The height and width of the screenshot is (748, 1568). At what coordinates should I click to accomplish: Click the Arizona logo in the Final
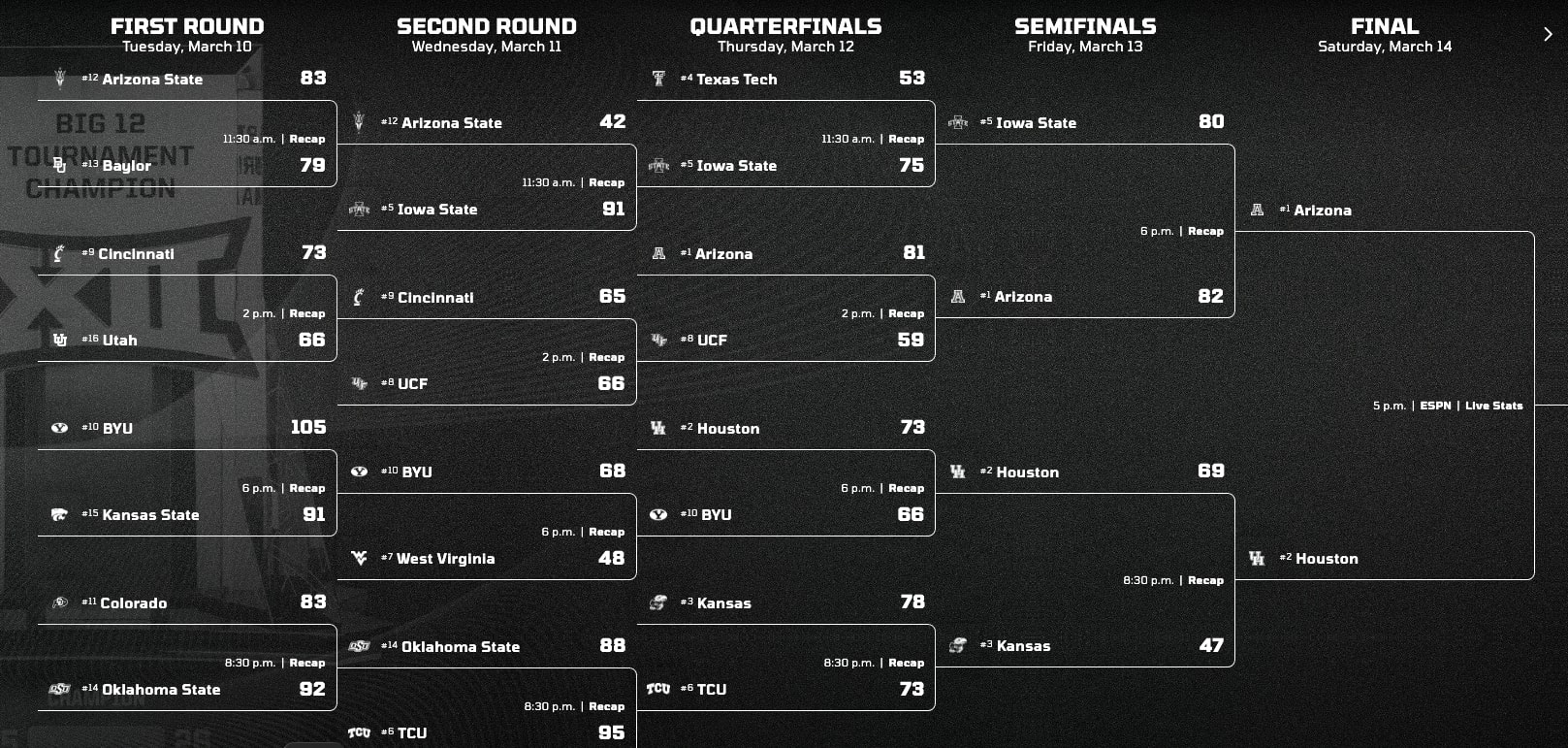[1258, 210]
